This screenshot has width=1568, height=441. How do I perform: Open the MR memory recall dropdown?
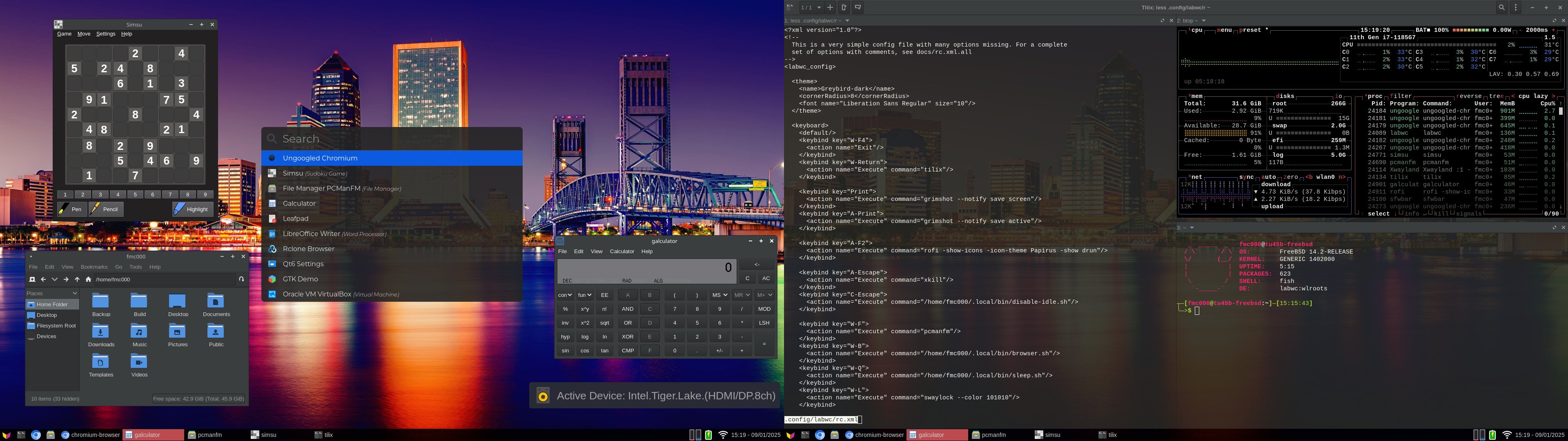(742, 295)
